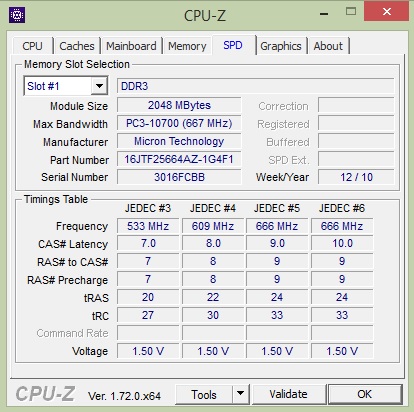
Task: Click the part number 16JTF25664AZ-1G4F1
Action: (179, 159)
